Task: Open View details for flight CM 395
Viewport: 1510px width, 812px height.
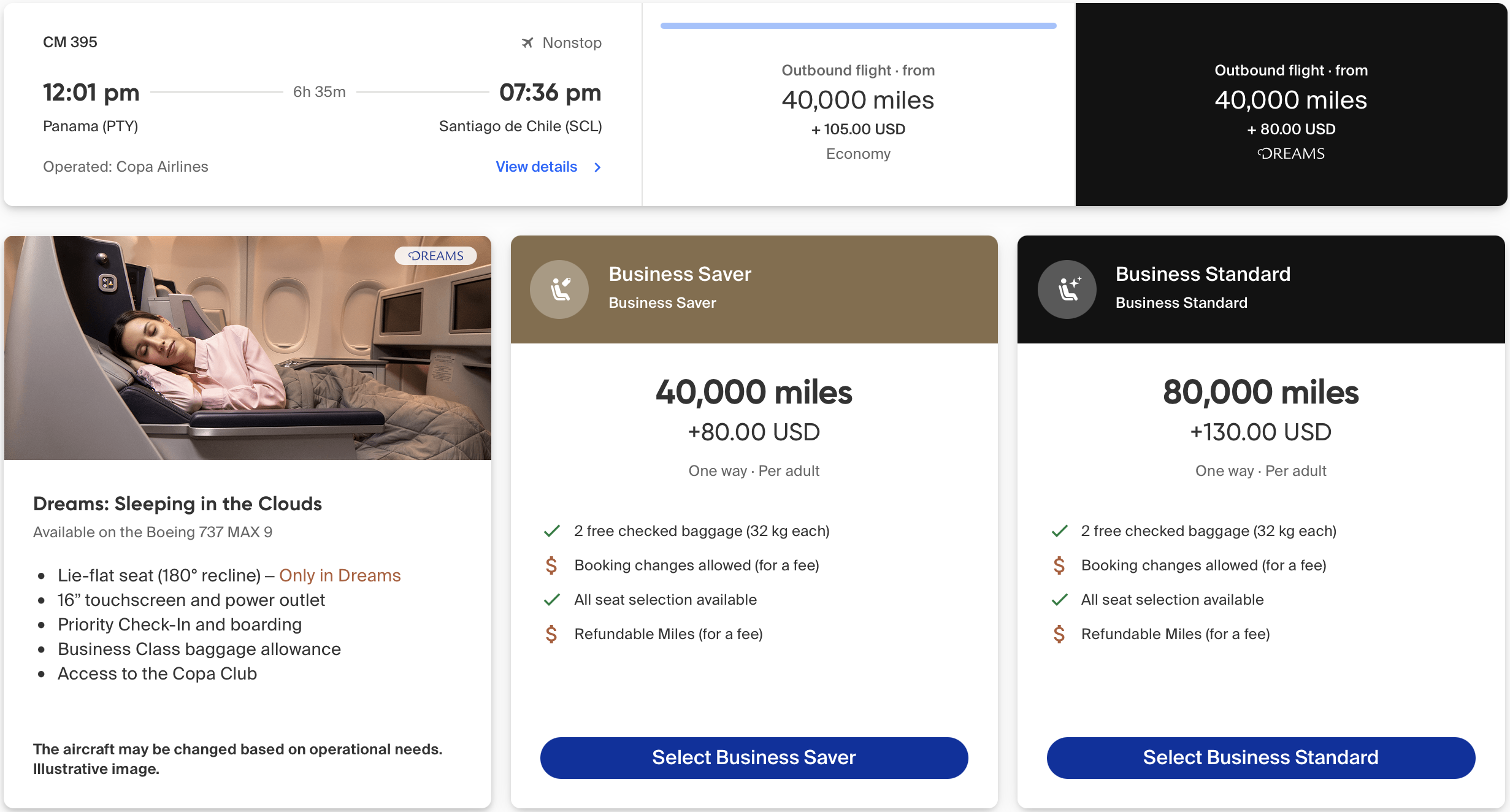Action: 536,167
